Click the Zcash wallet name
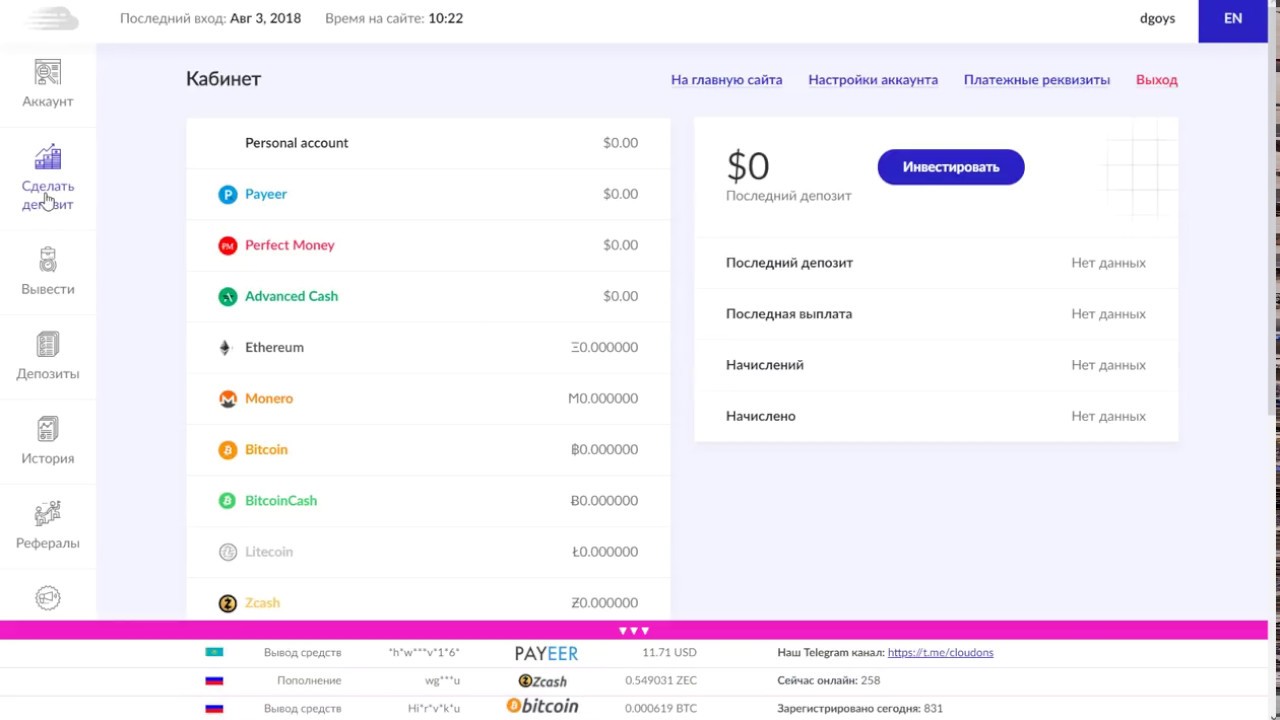The height and width of the screenshot is (720, 1280). point(262,602)
